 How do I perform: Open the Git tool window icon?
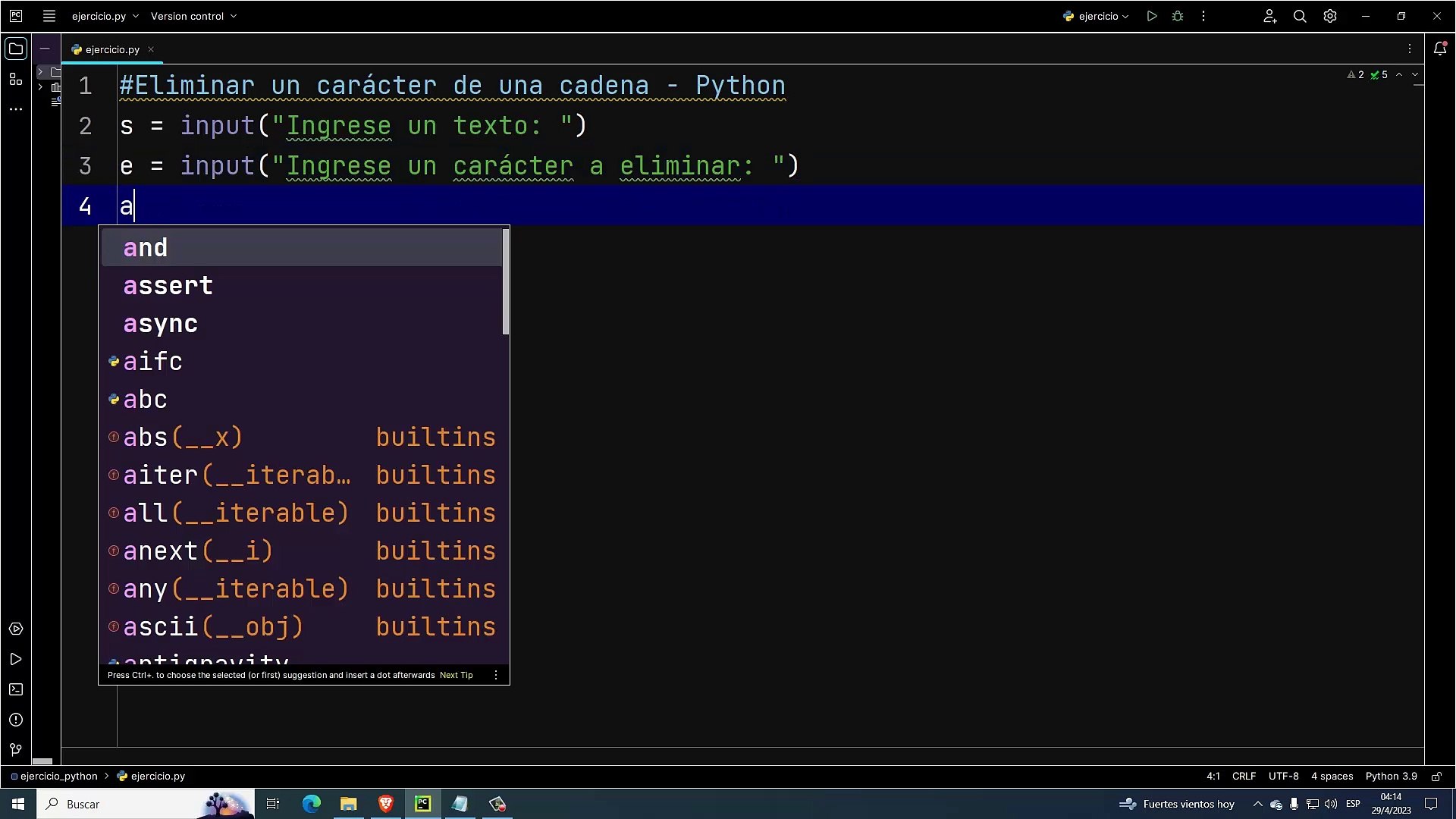point(16,750)
